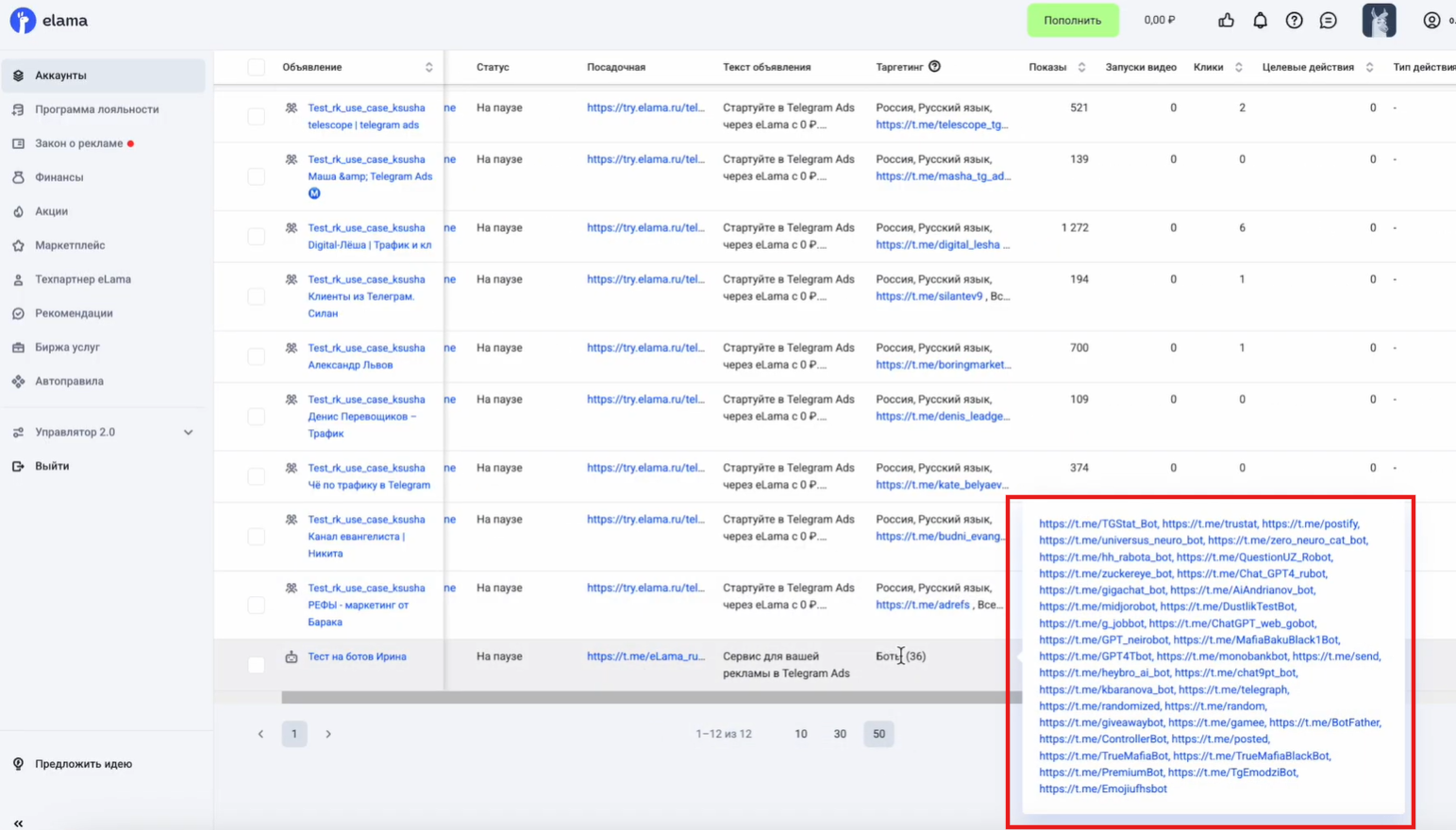Open the chat messages icon
The height and width of the screenshot is (830, 1456).
[x=1328, y=20]
